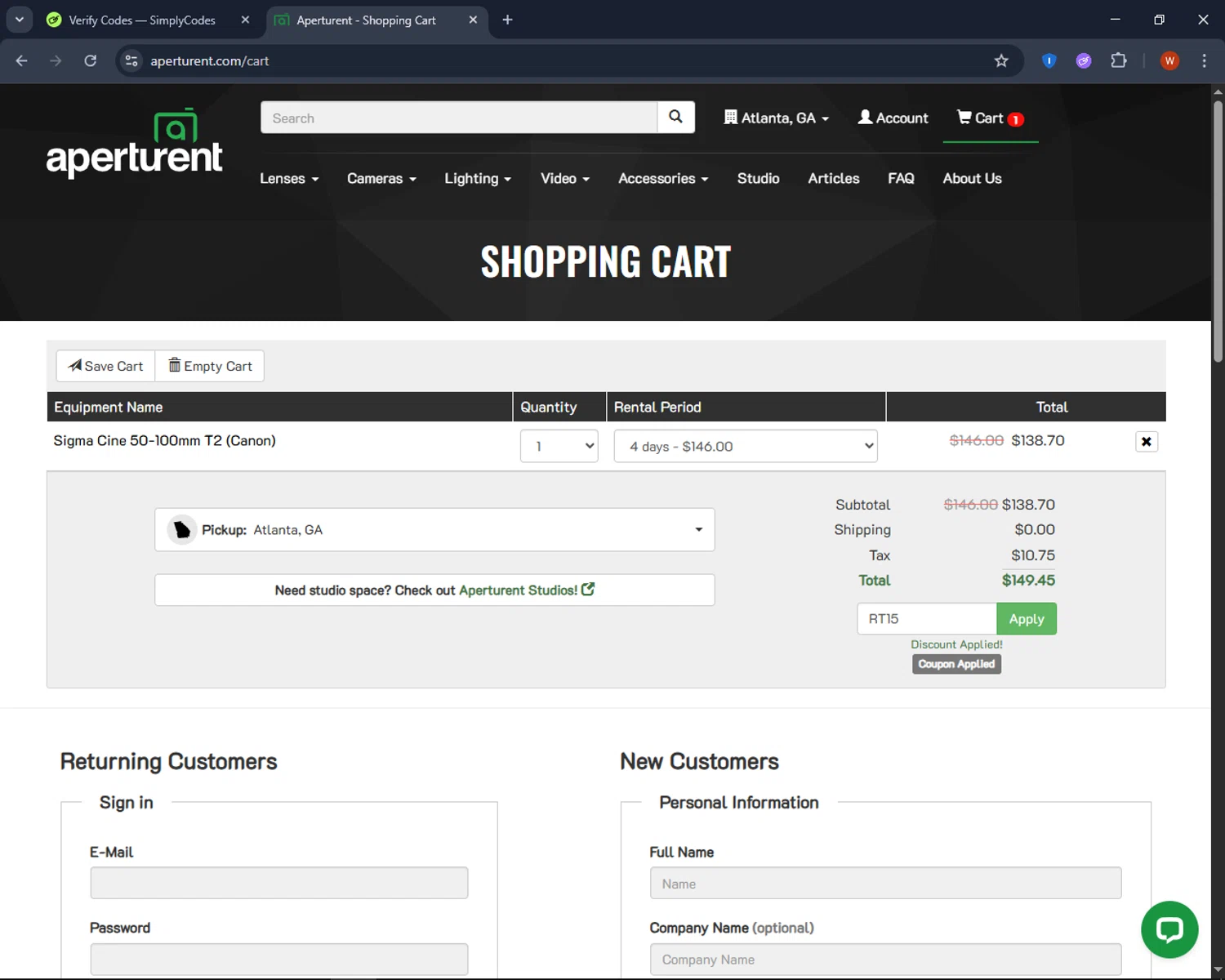Viewport: 1225px width, 980px height.
Task: Click the browser address bar URL
Action: [210, 60]
